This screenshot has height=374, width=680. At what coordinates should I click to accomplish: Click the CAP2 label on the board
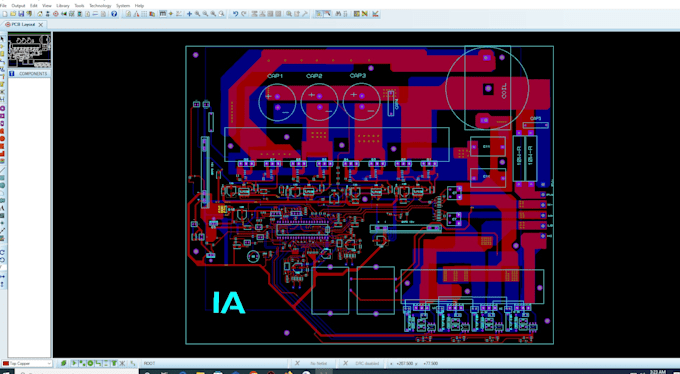314,76
